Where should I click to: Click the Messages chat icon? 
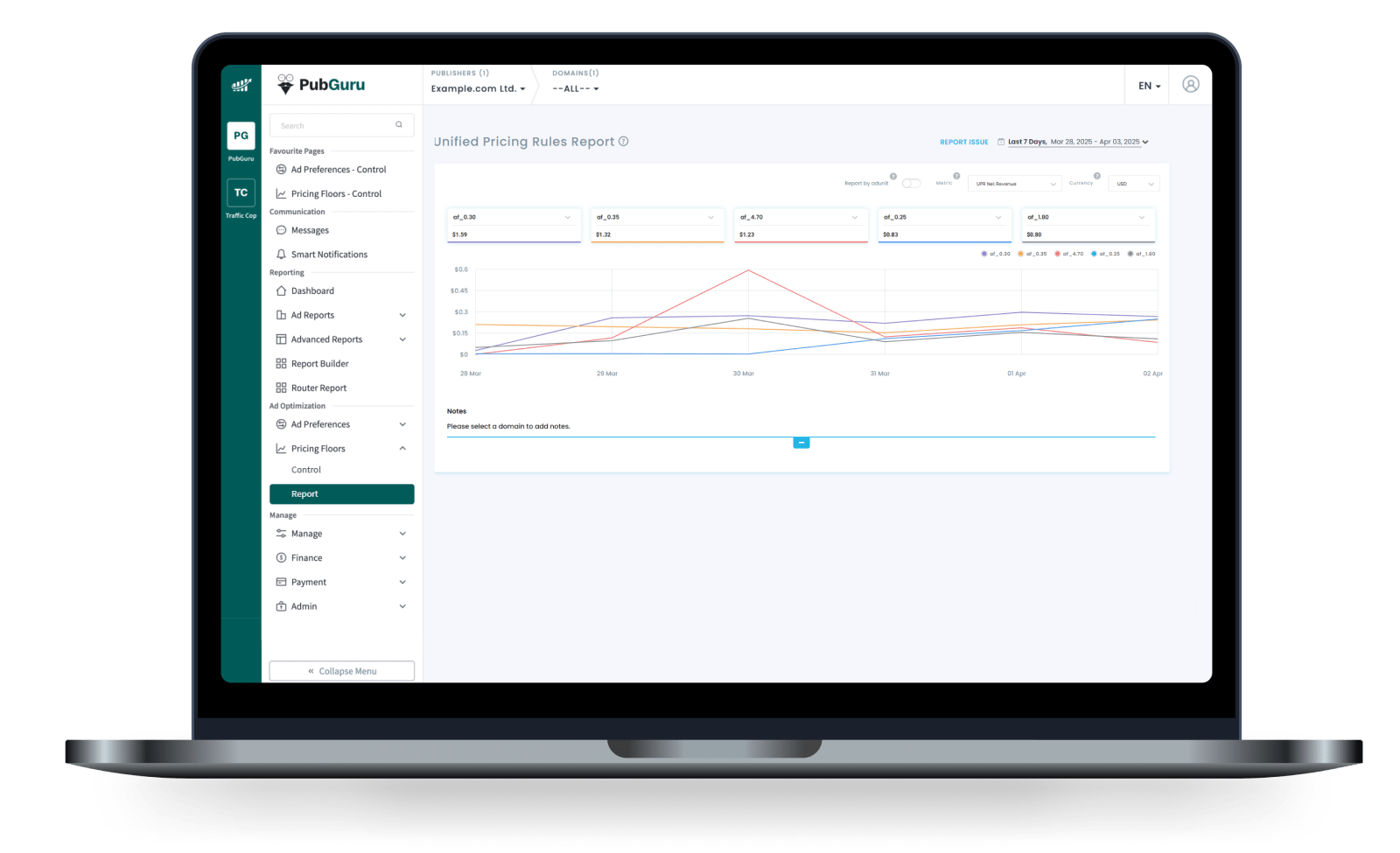pyautogui.click(x=281, y=230)
